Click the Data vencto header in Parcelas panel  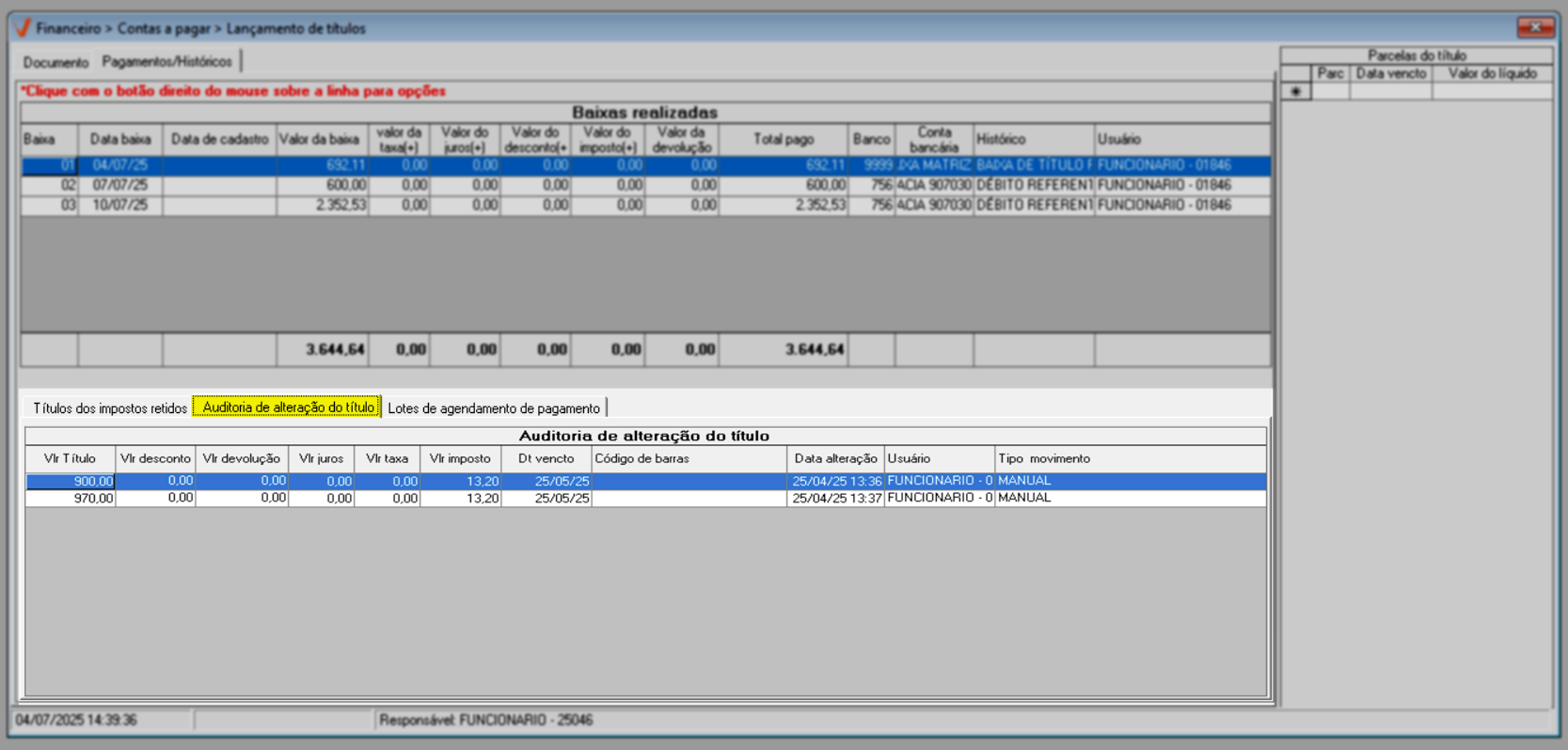click(1390, 73)
